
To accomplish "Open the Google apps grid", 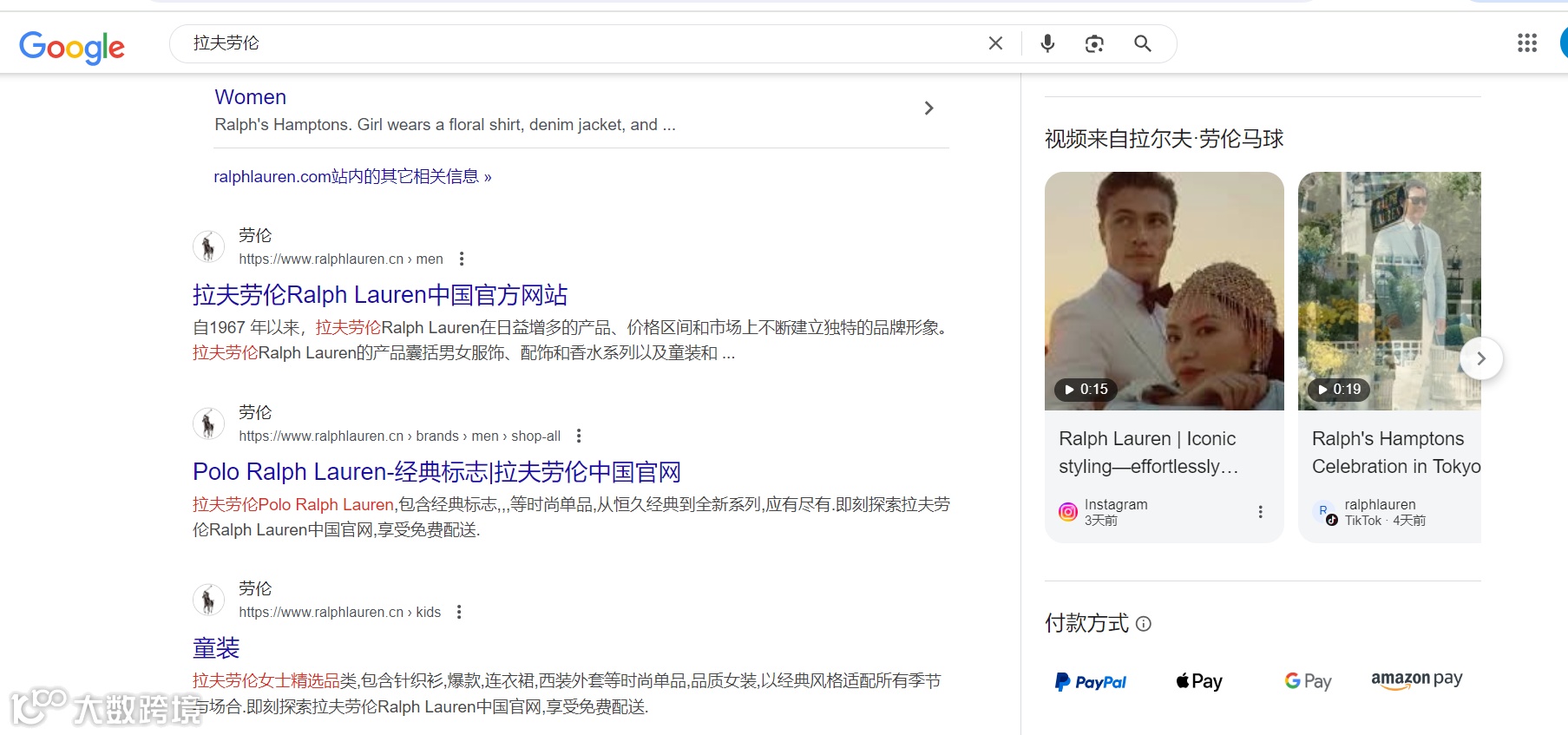I will point(1527,43).
